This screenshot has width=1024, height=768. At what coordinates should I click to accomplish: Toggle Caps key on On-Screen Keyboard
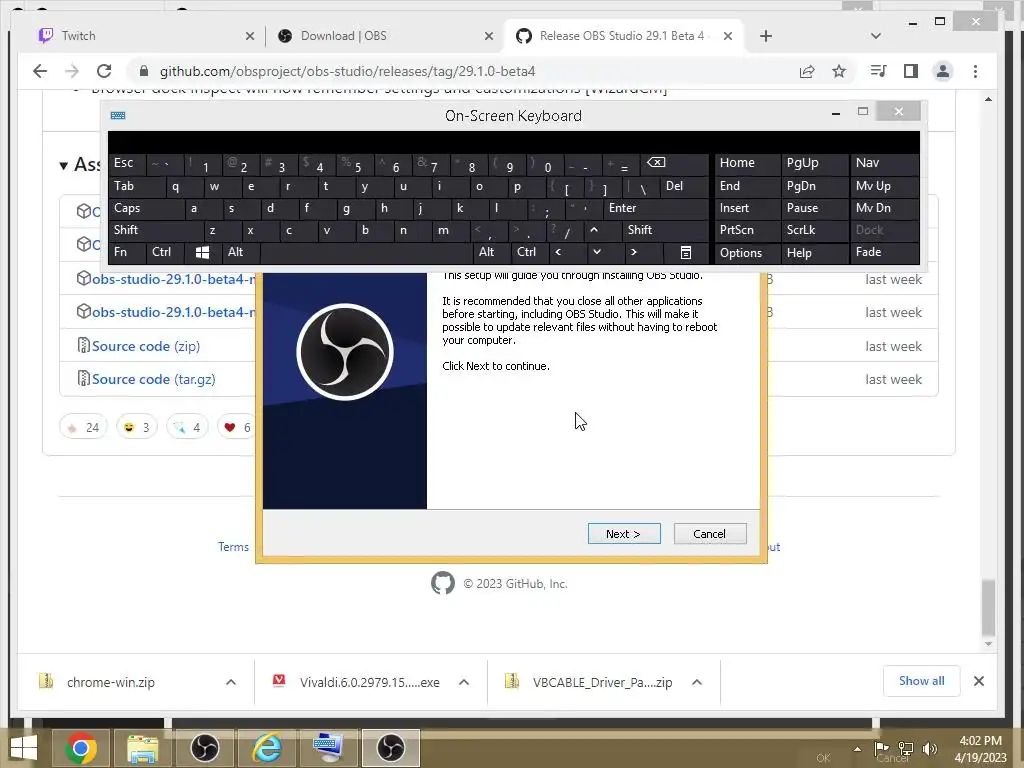[146, 208]
